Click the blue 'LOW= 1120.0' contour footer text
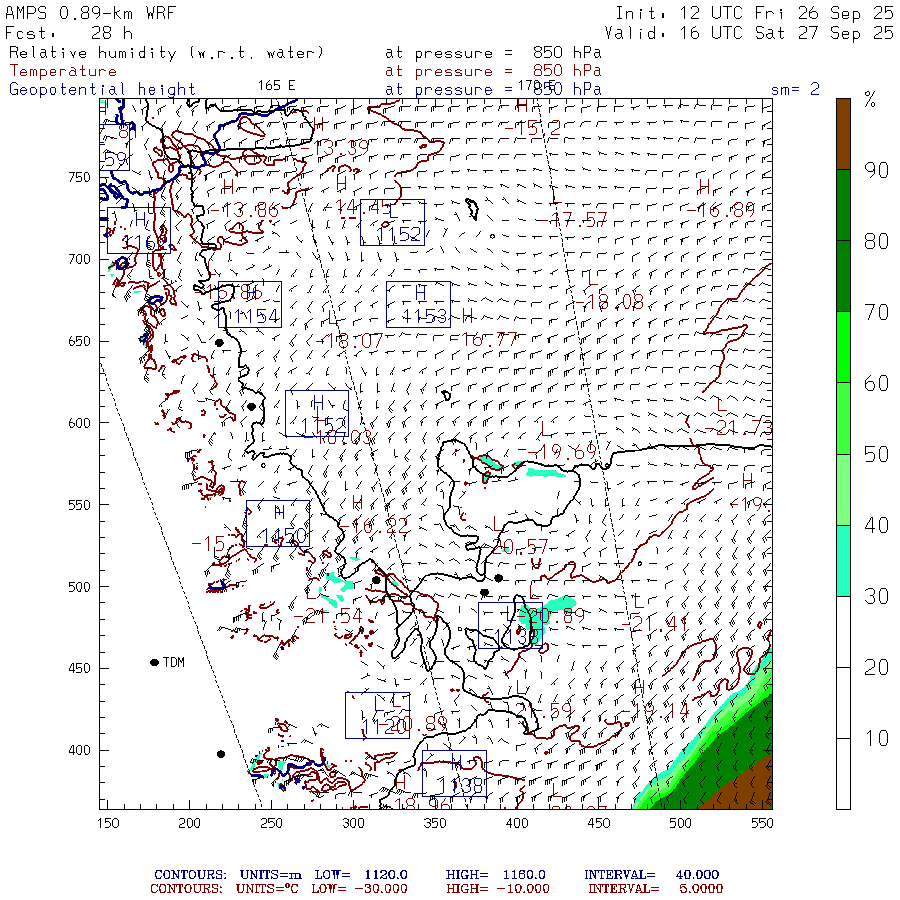This screenshot has width=900, height=900. 360,875
